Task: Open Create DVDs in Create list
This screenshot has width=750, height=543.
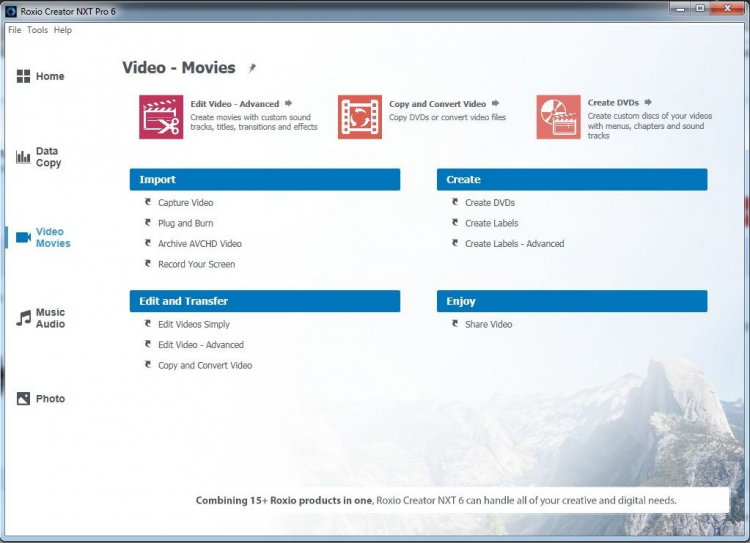Action: tap(490, 203)
